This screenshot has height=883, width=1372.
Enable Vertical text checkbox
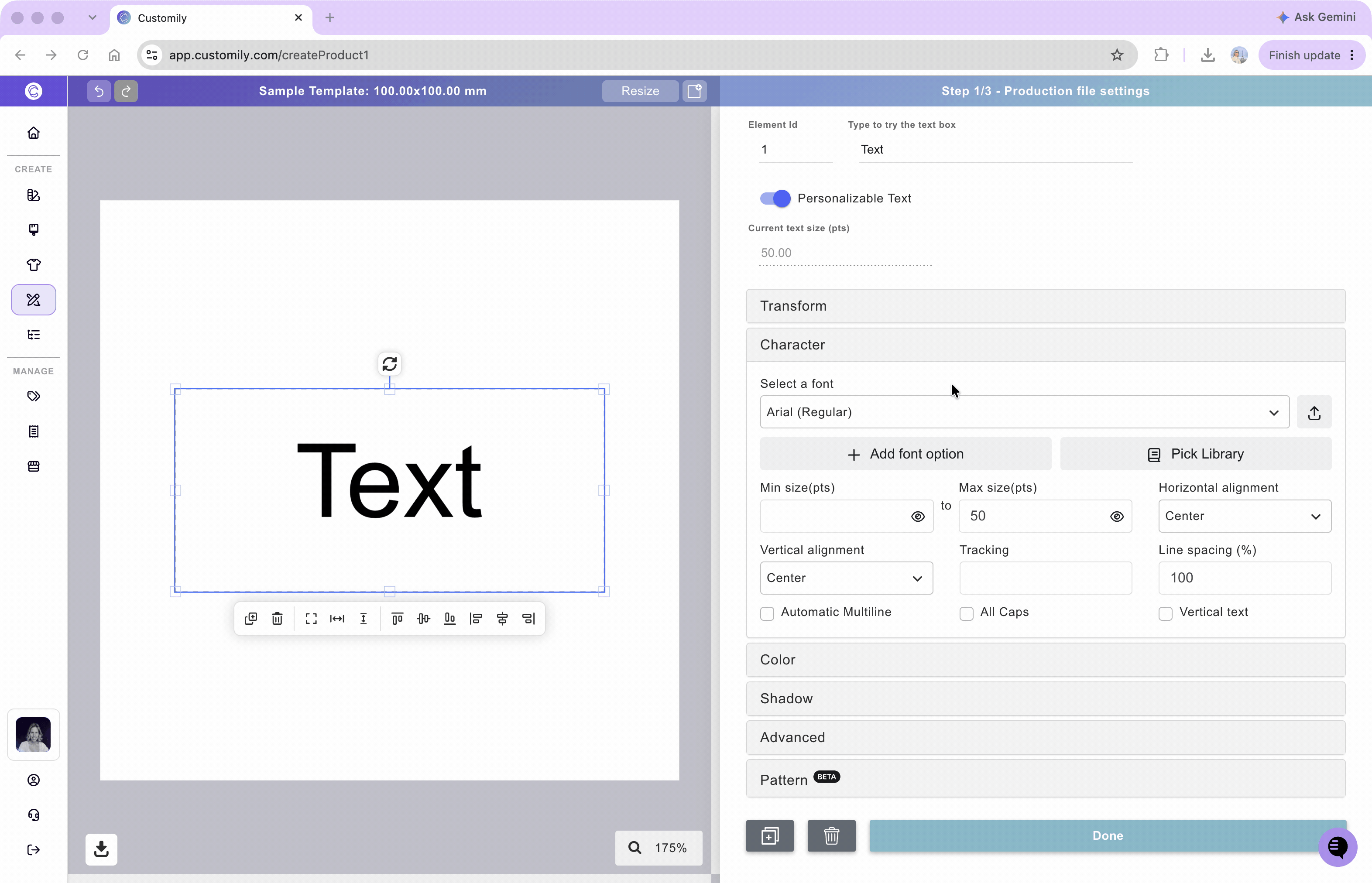[x=1166, y=613]
